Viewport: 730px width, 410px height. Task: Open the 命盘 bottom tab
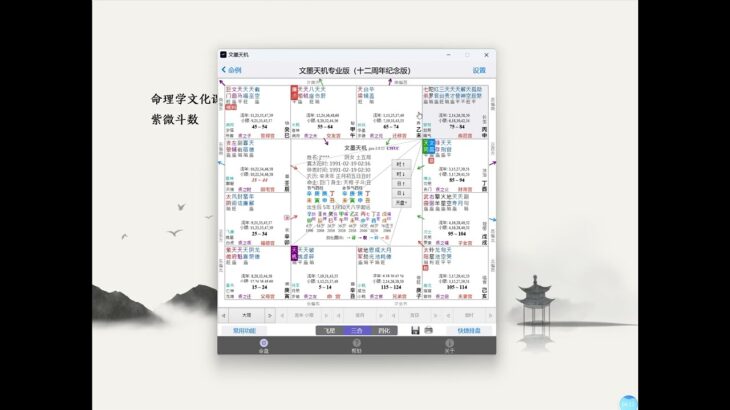[264, 346]
